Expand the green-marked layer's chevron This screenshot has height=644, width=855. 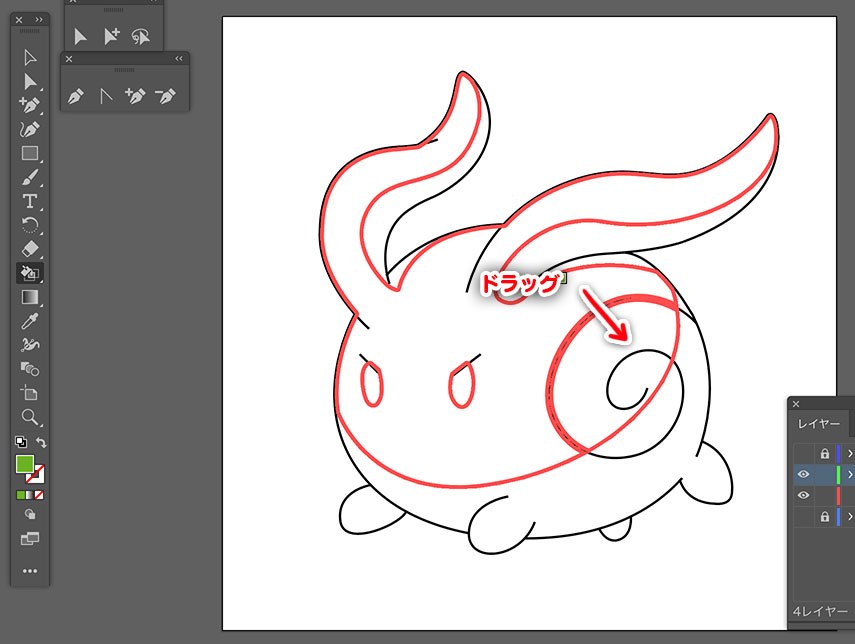850,474
